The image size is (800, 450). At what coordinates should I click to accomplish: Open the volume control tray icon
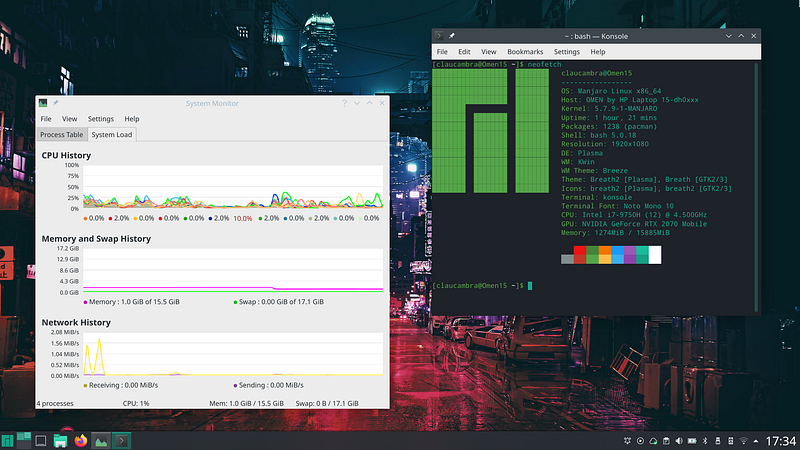pos(679,441)
